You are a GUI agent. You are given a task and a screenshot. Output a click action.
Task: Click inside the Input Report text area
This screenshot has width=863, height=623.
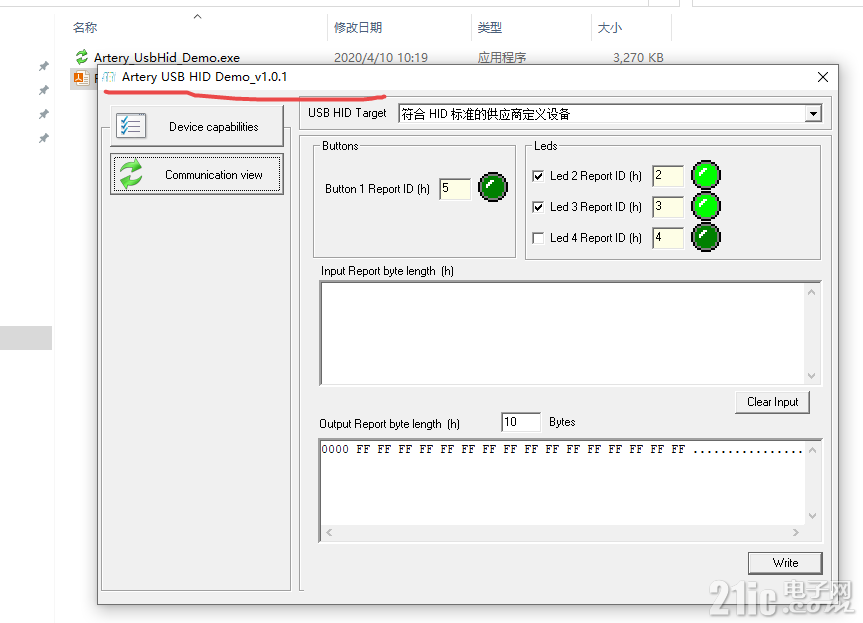(x=562, y=333)
